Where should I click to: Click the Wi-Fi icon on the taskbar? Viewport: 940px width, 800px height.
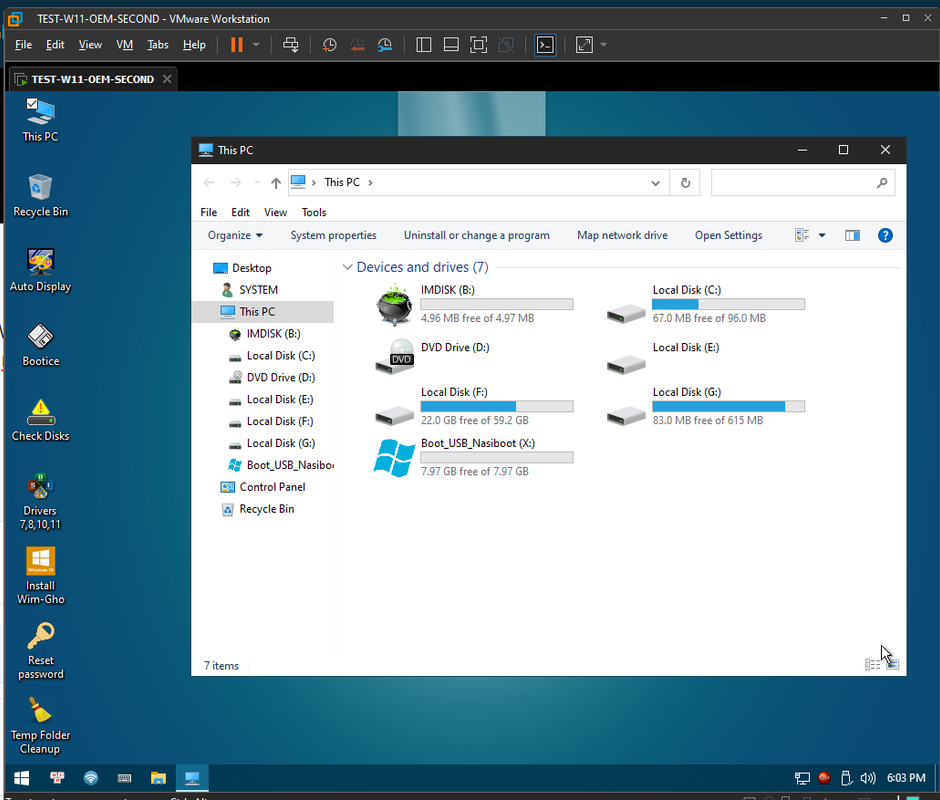pyautogui.click(x=91, y=778)
